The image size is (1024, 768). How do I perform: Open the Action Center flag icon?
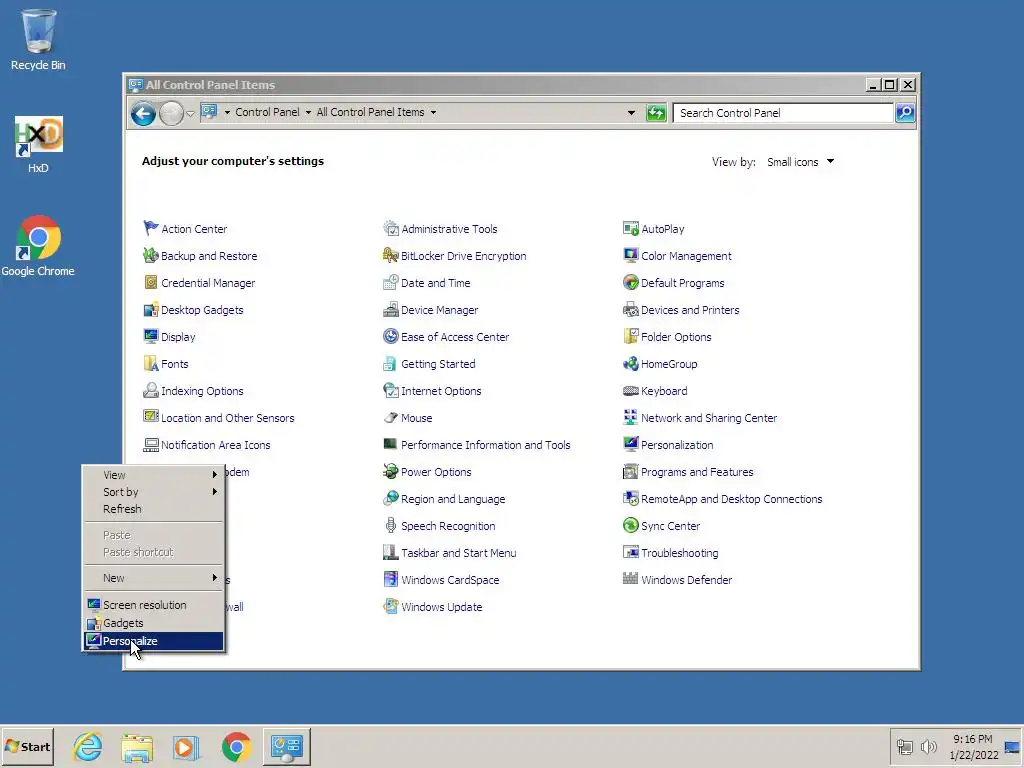tap(151, 229)
